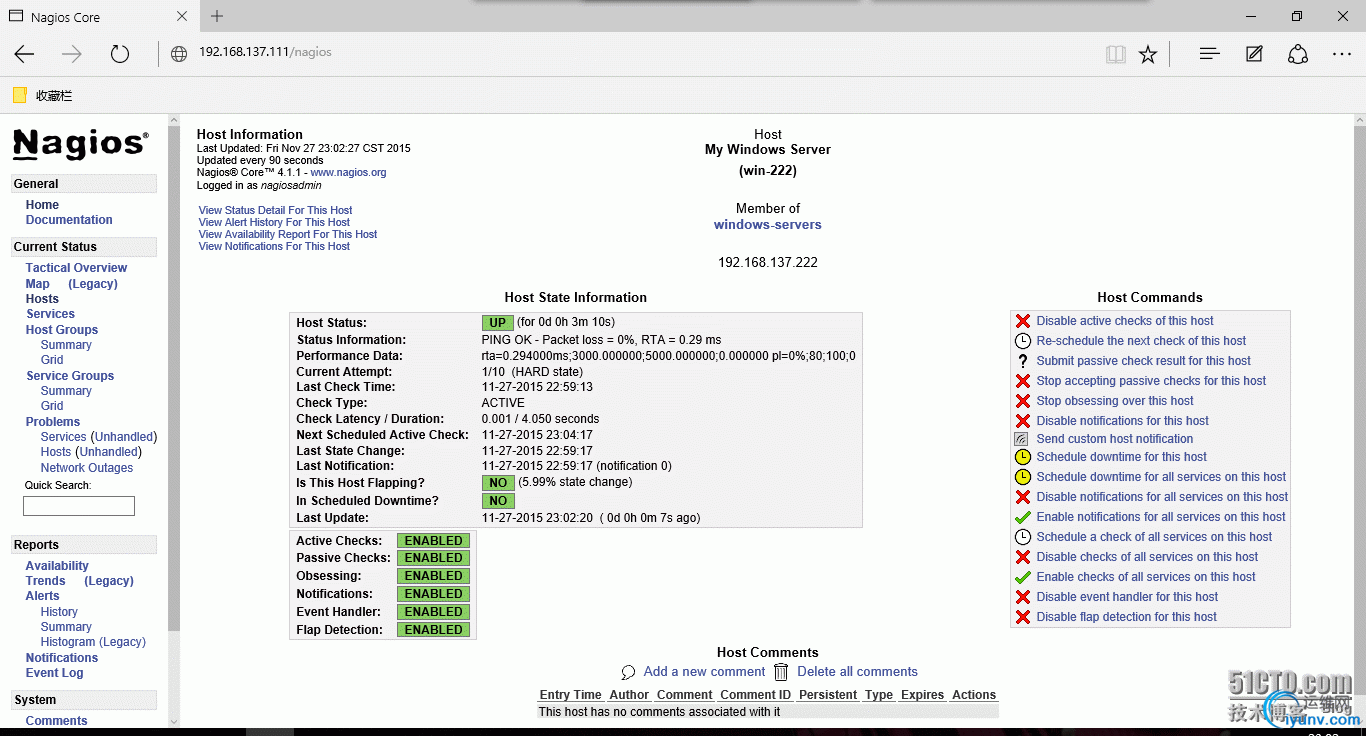Click the red X beside Stop obsessing over this host
This screenshot has height=736, width=1366.
pos(1022,401)
